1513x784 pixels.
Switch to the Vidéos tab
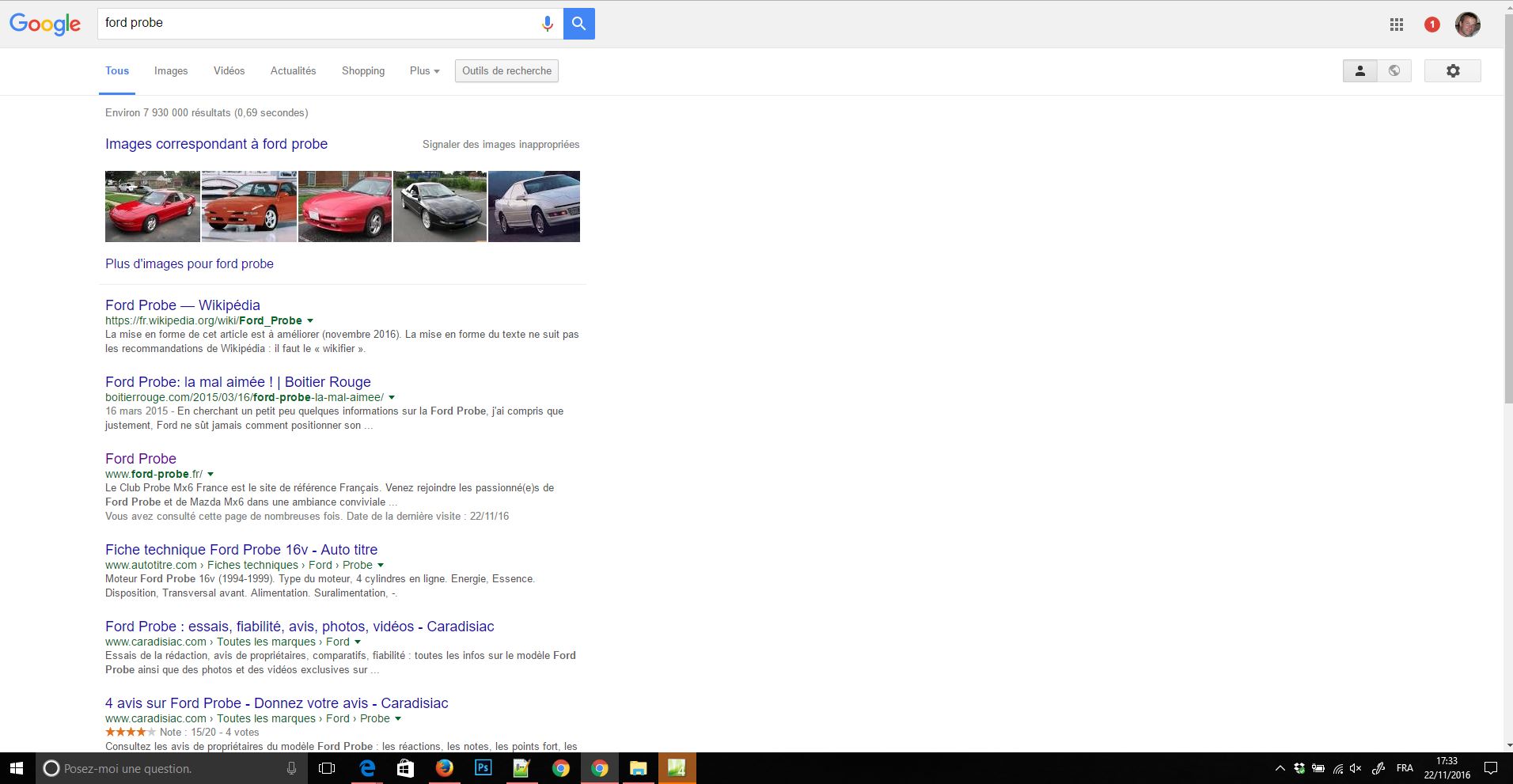(x=229, y=70)
